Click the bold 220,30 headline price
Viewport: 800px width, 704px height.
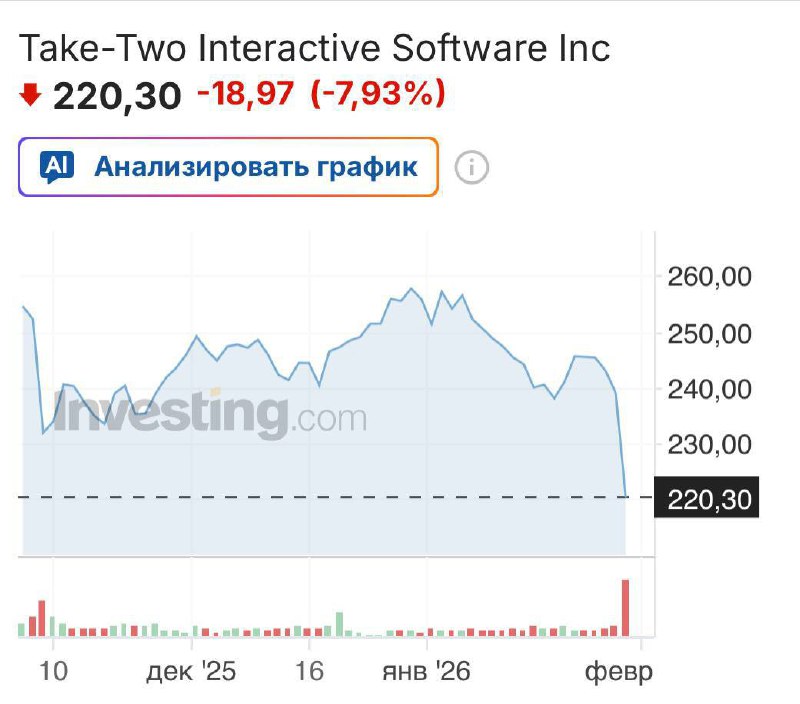(117, 96)
